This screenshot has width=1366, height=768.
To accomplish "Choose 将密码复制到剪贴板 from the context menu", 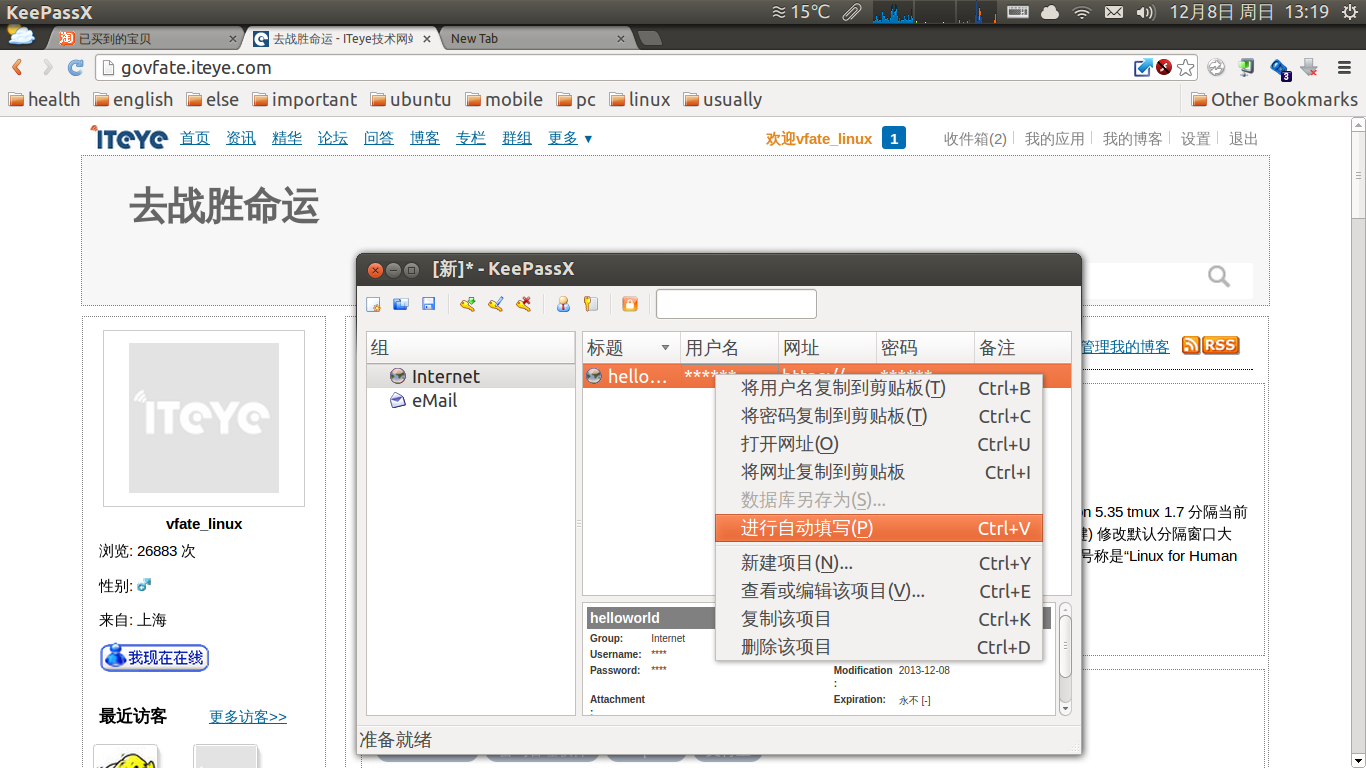I will [879, 416].
